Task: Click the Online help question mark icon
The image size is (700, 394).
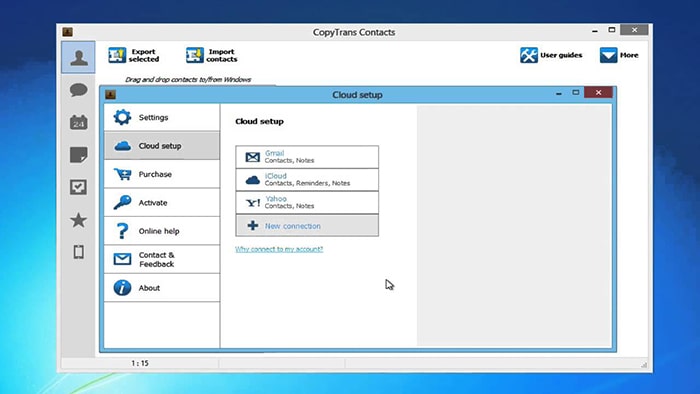Action: click(x=122, y=231)
